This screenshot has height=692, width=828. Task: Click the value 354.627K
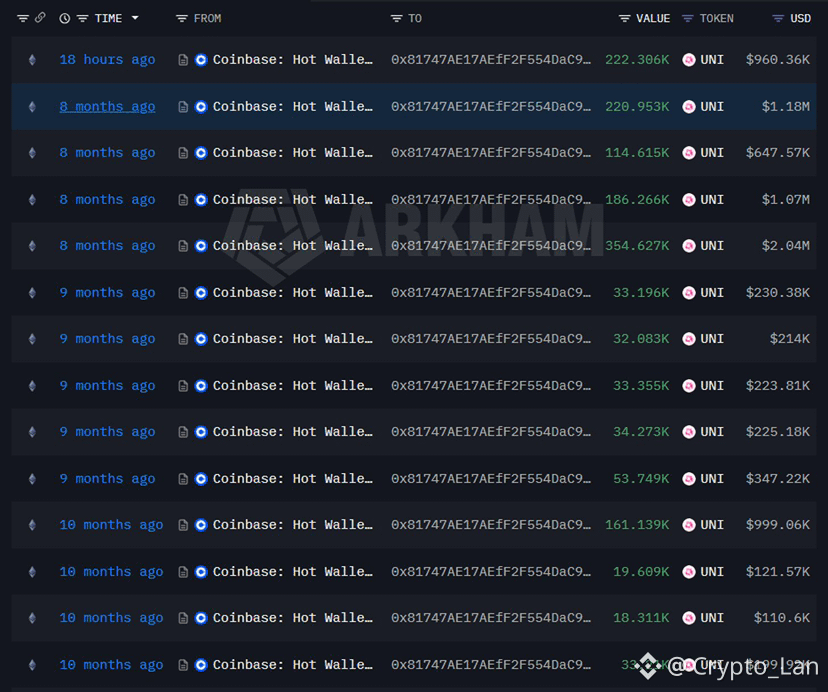(x=637, y=246)
